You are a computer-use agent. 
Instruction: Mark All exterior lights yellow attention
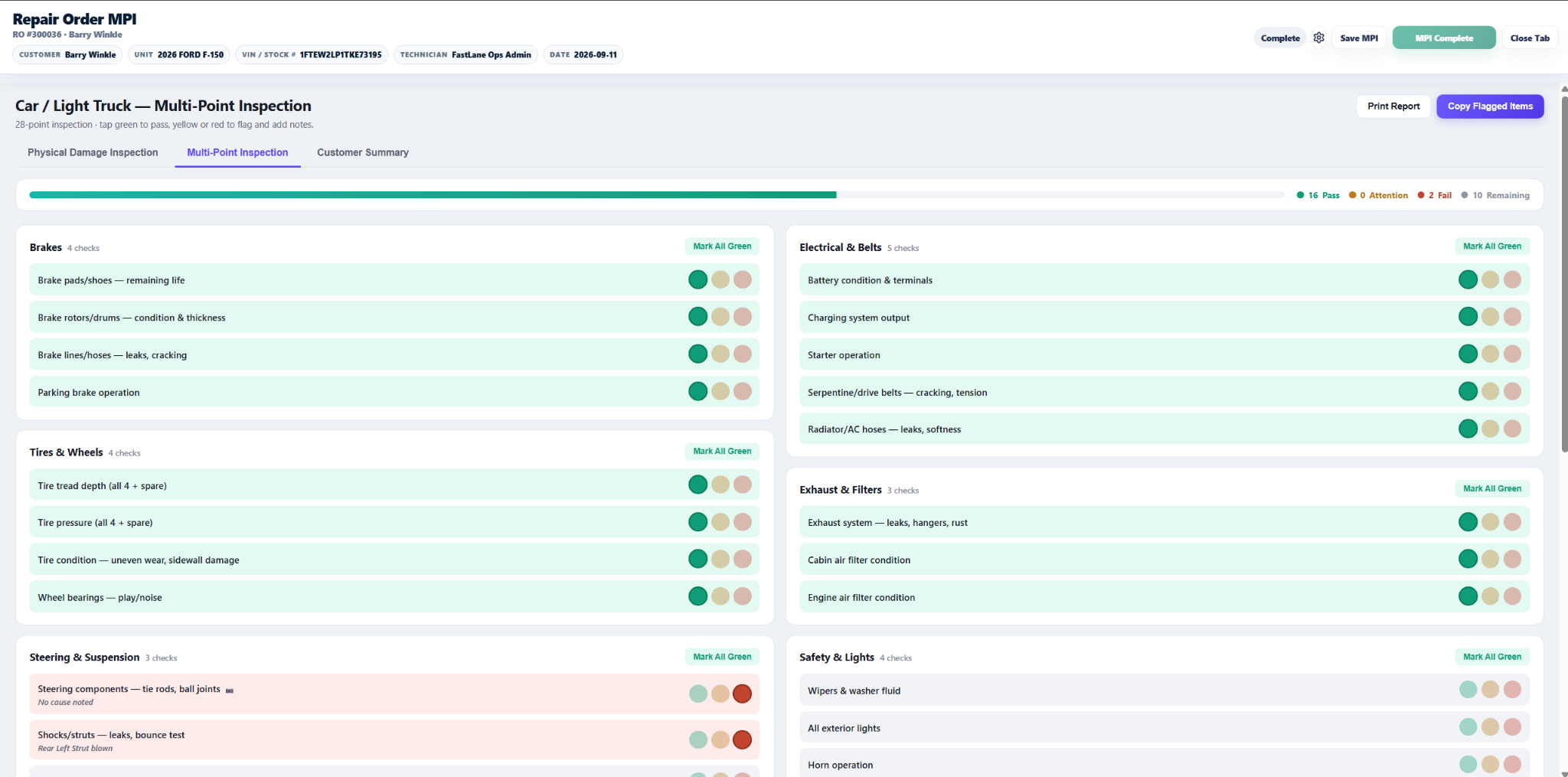(1490, 727)
